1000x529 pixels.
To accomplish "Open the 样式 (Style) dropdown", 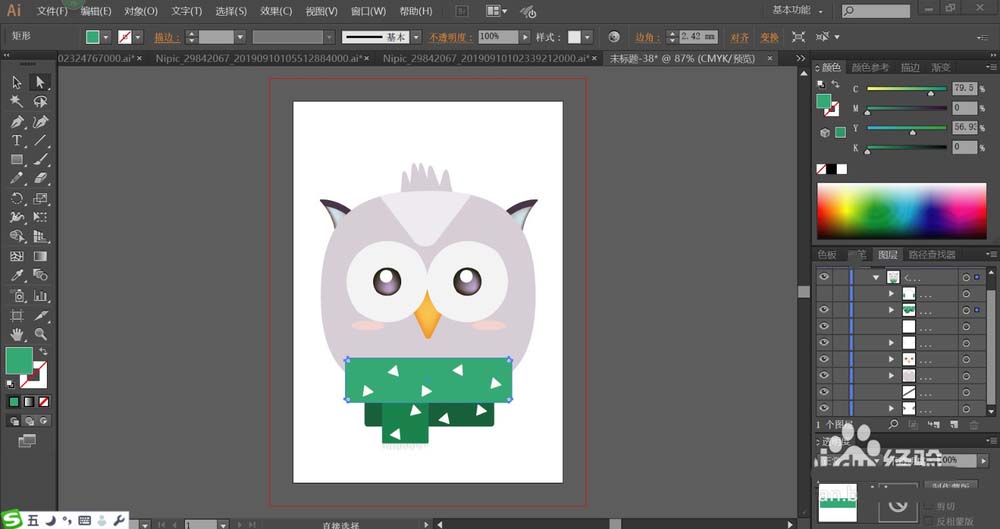I will (x=587, y=38).
